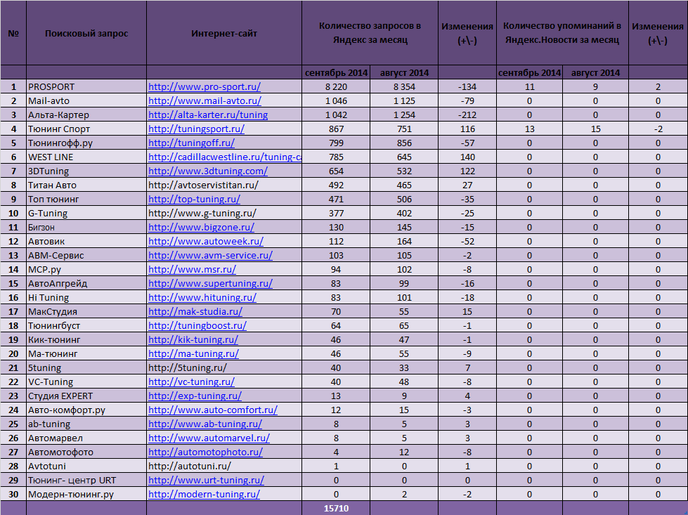Viewport: 688px width, 515px height.
Task: Select the Mail-avto cell
Action: [86, 101]
